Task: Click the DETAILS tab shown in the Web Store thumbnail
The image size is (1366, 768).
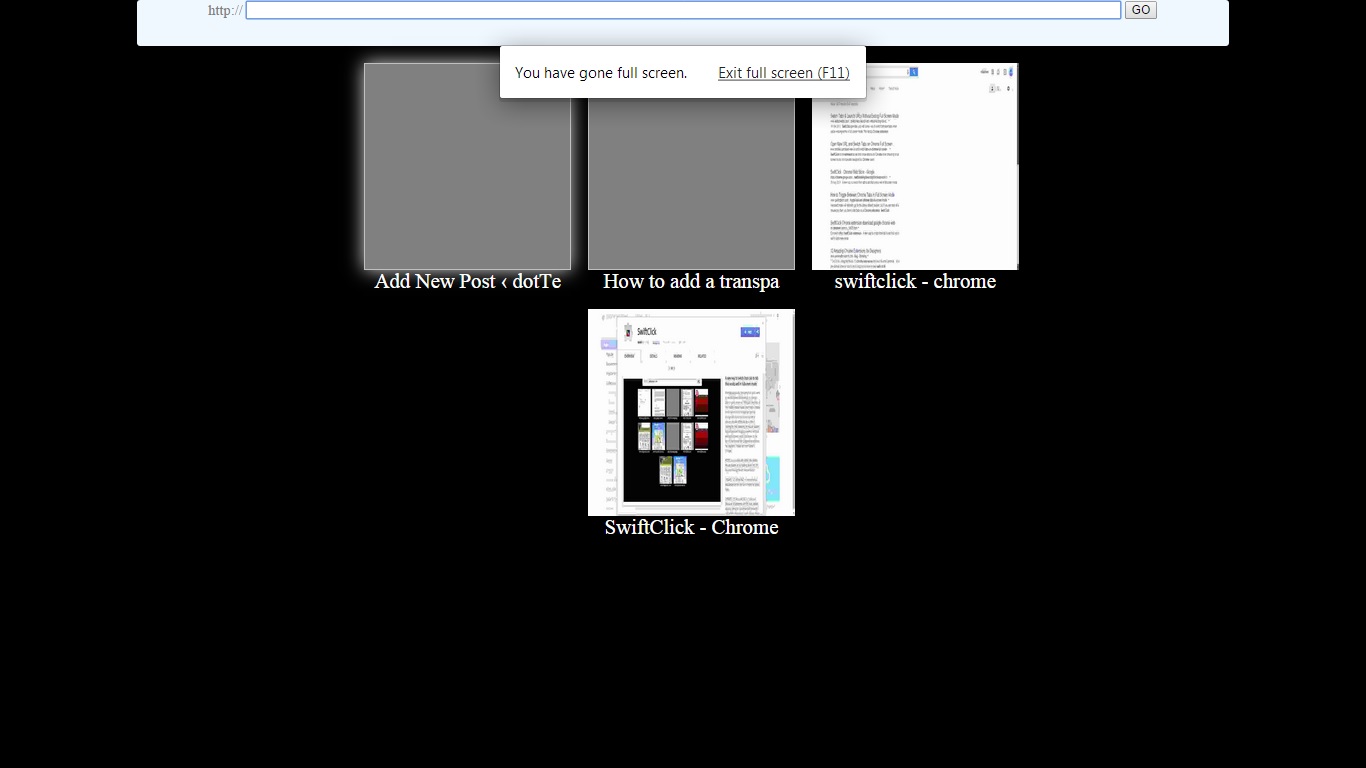Action: (x=653, y=356)
